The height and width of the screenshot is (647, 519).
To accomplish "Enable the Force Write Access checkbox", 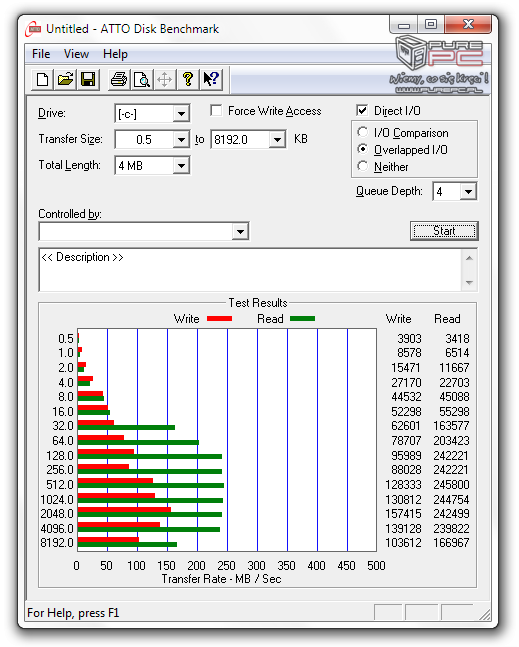I will click(216, 111).
